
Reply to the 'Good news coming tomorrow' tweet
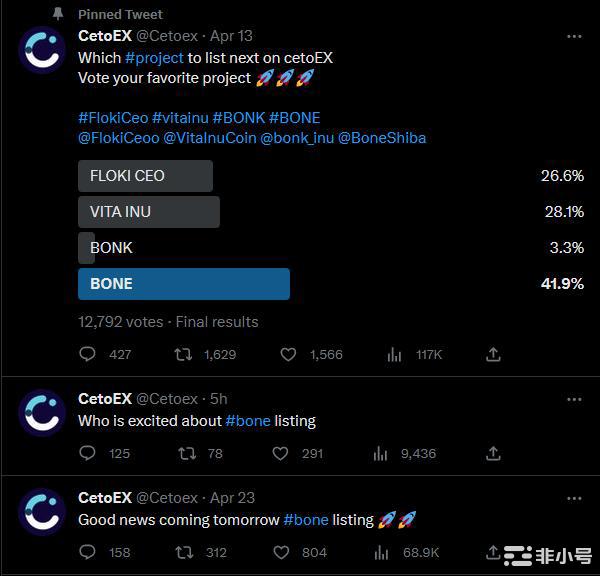pos(87,552)
